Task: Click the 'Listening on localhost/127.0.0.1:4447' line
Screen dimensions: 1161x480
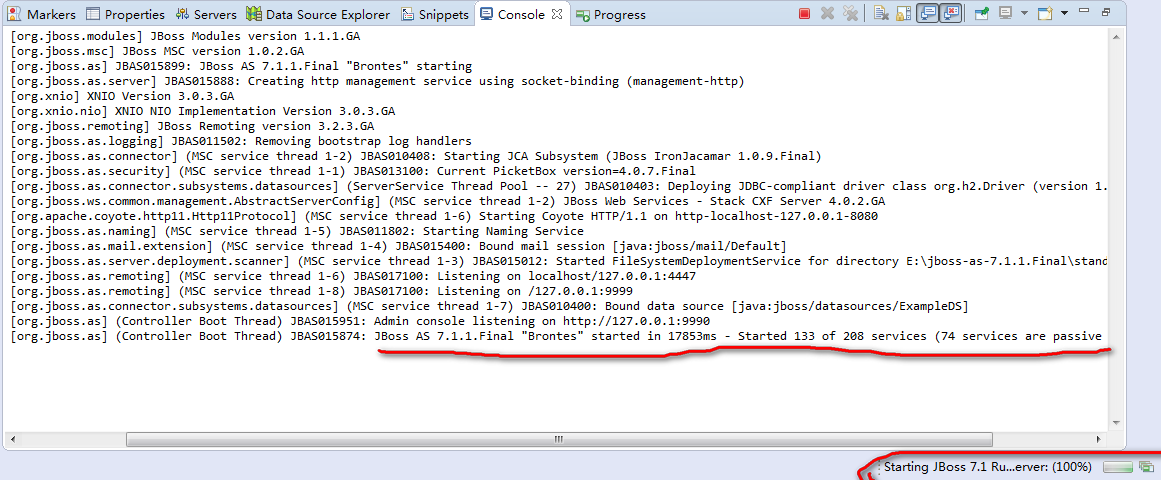Action: coord(352,276)
